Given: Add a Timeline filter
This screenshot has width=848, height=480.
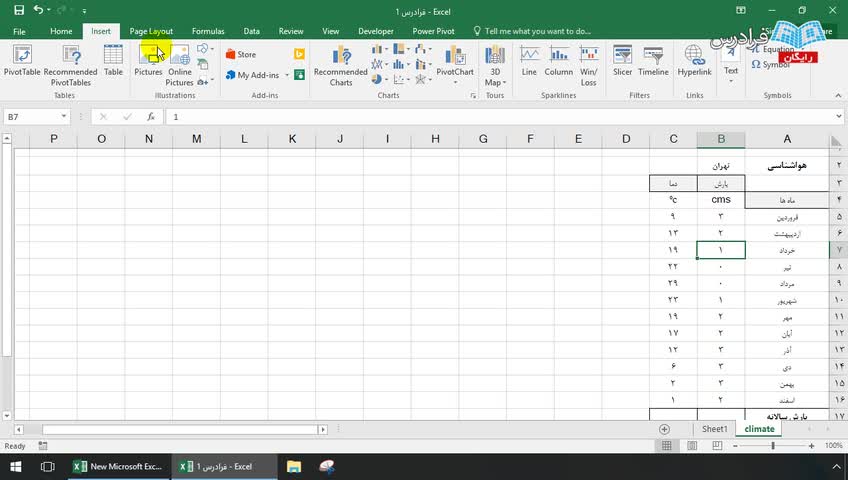Looking at the screenshot, I should pos(653,61).
